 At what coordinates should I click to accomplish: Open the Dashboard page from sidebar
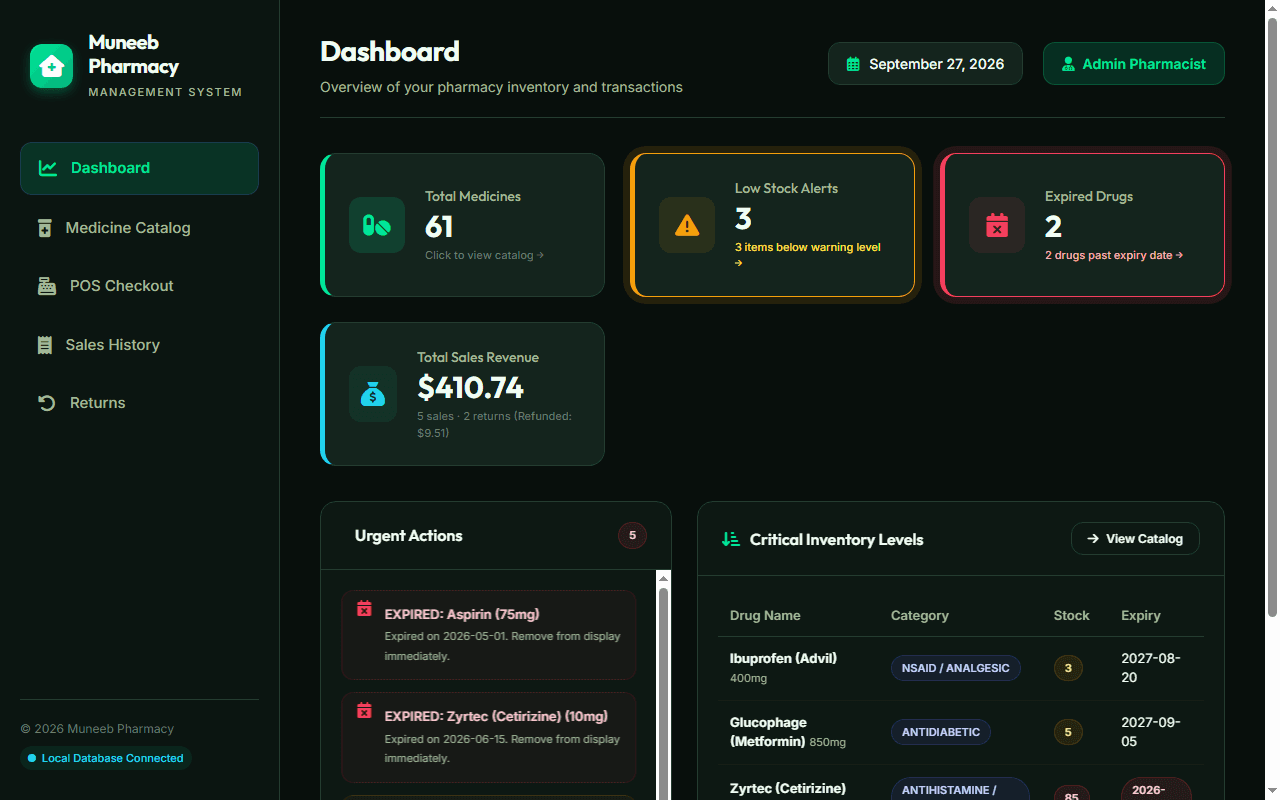coord(139,168)
